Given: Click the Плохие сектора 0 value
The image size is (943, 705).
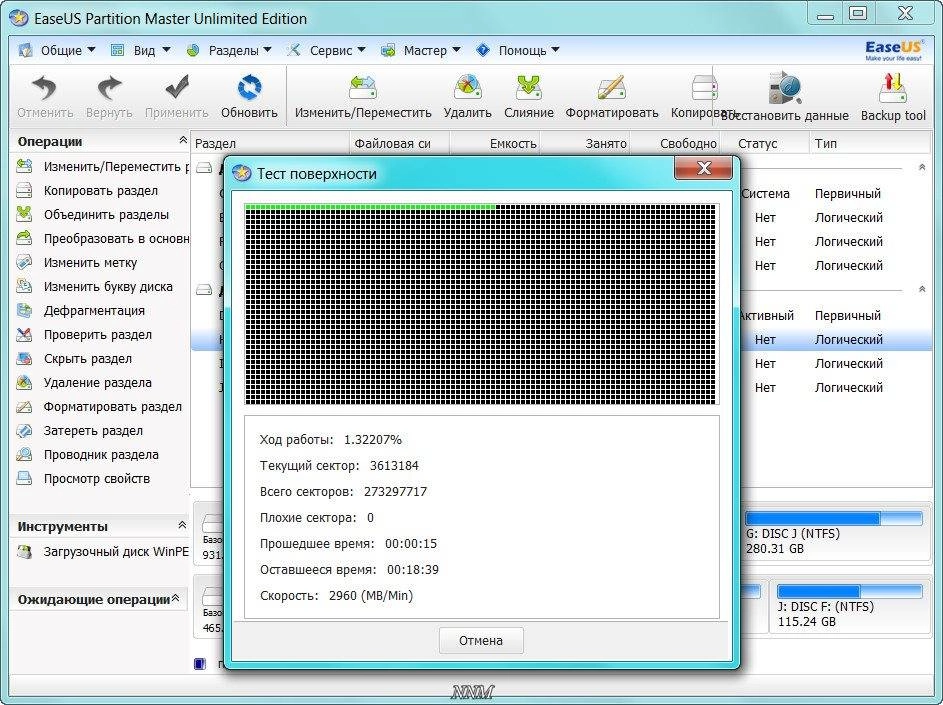Looking at the screenshot, I should tap(370, 518).
